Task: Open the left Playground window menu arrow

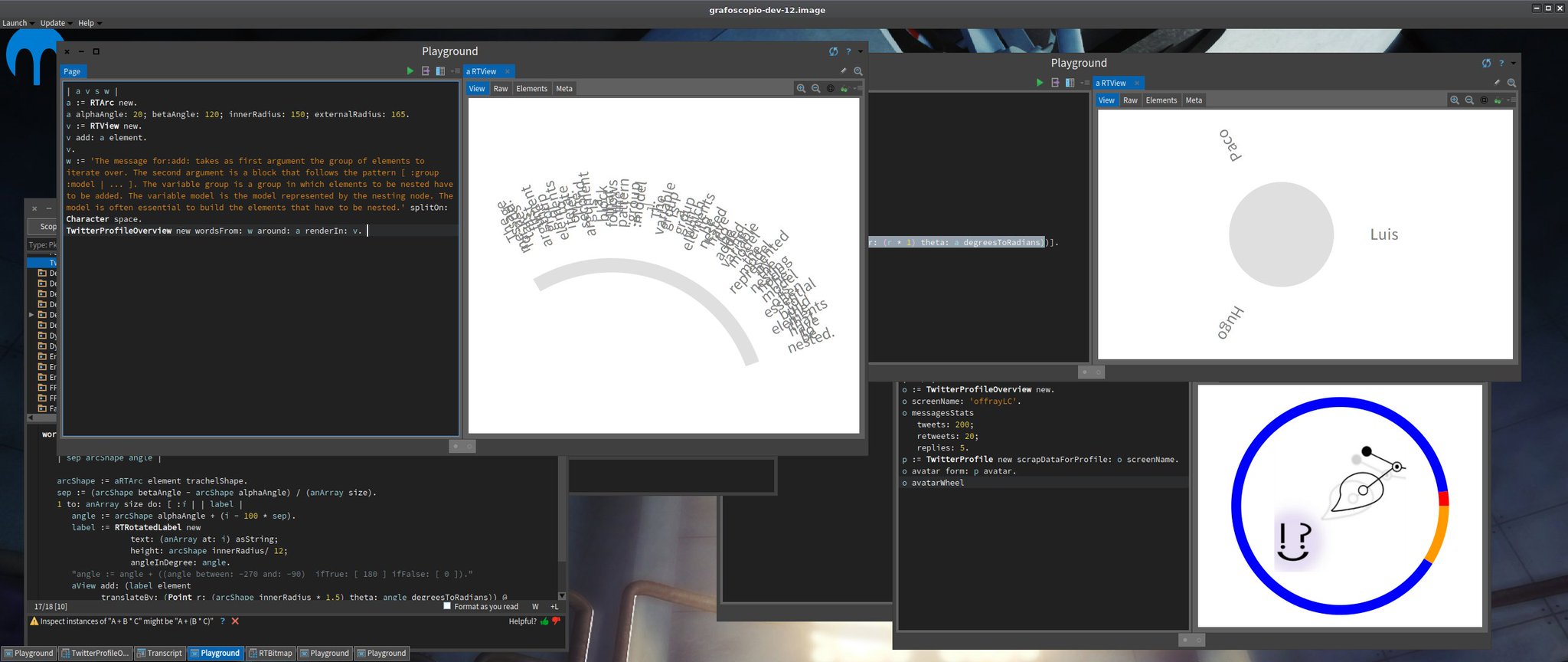Action: click(x=861, y=52)
